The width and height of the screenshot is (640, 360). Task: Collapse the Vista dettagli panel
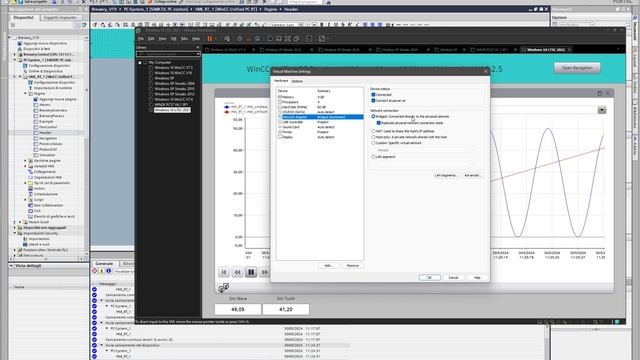click(11, 266)
